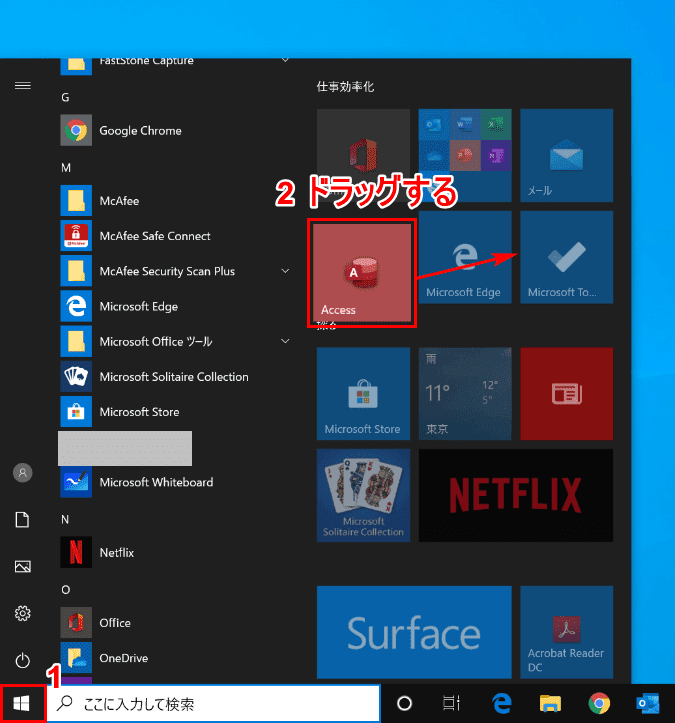Click the Windows Start button

click(22, 704)
